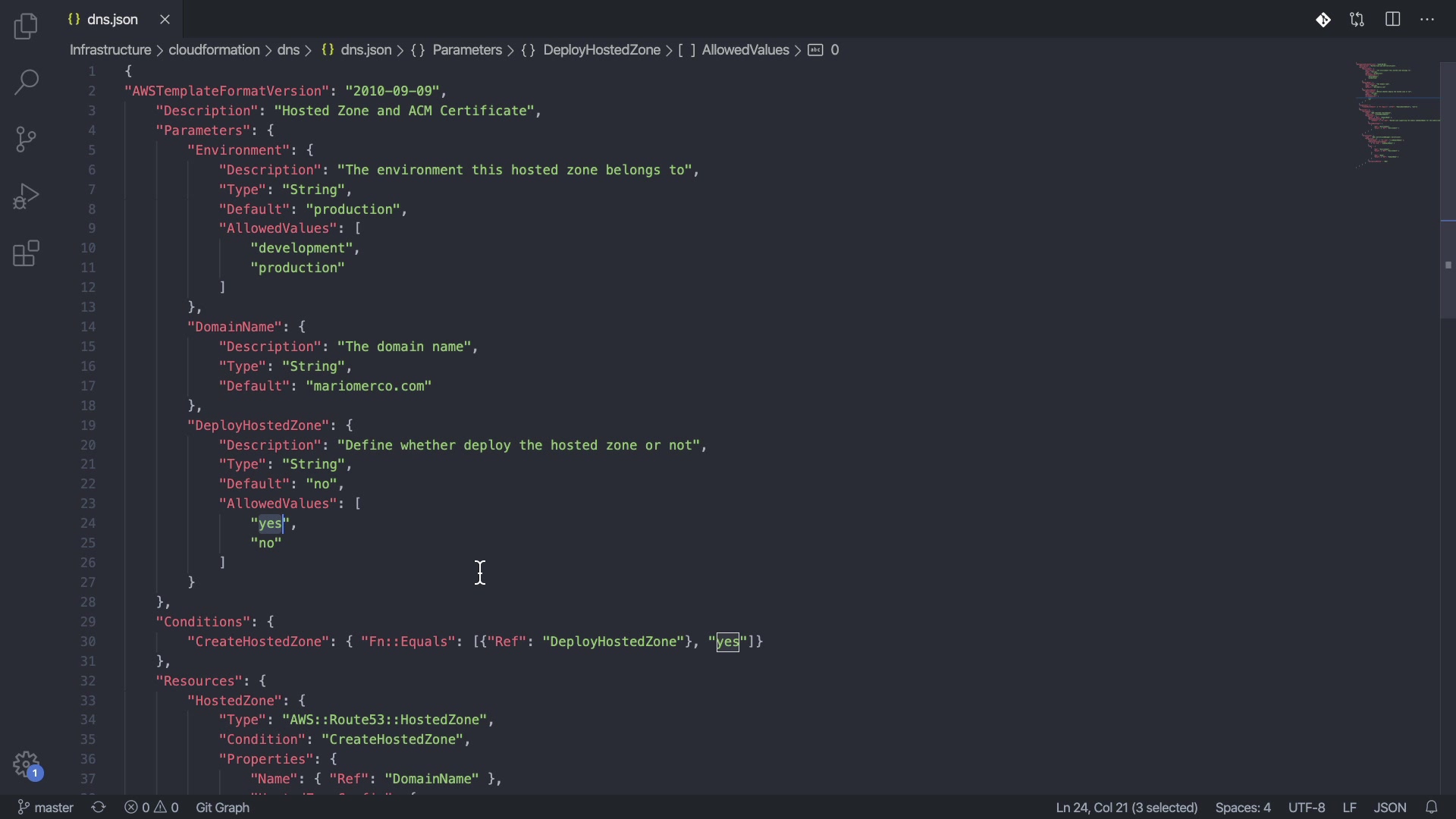Open Source Control view icon
This screenshot has width=1456, height=819.
[26, 140]
